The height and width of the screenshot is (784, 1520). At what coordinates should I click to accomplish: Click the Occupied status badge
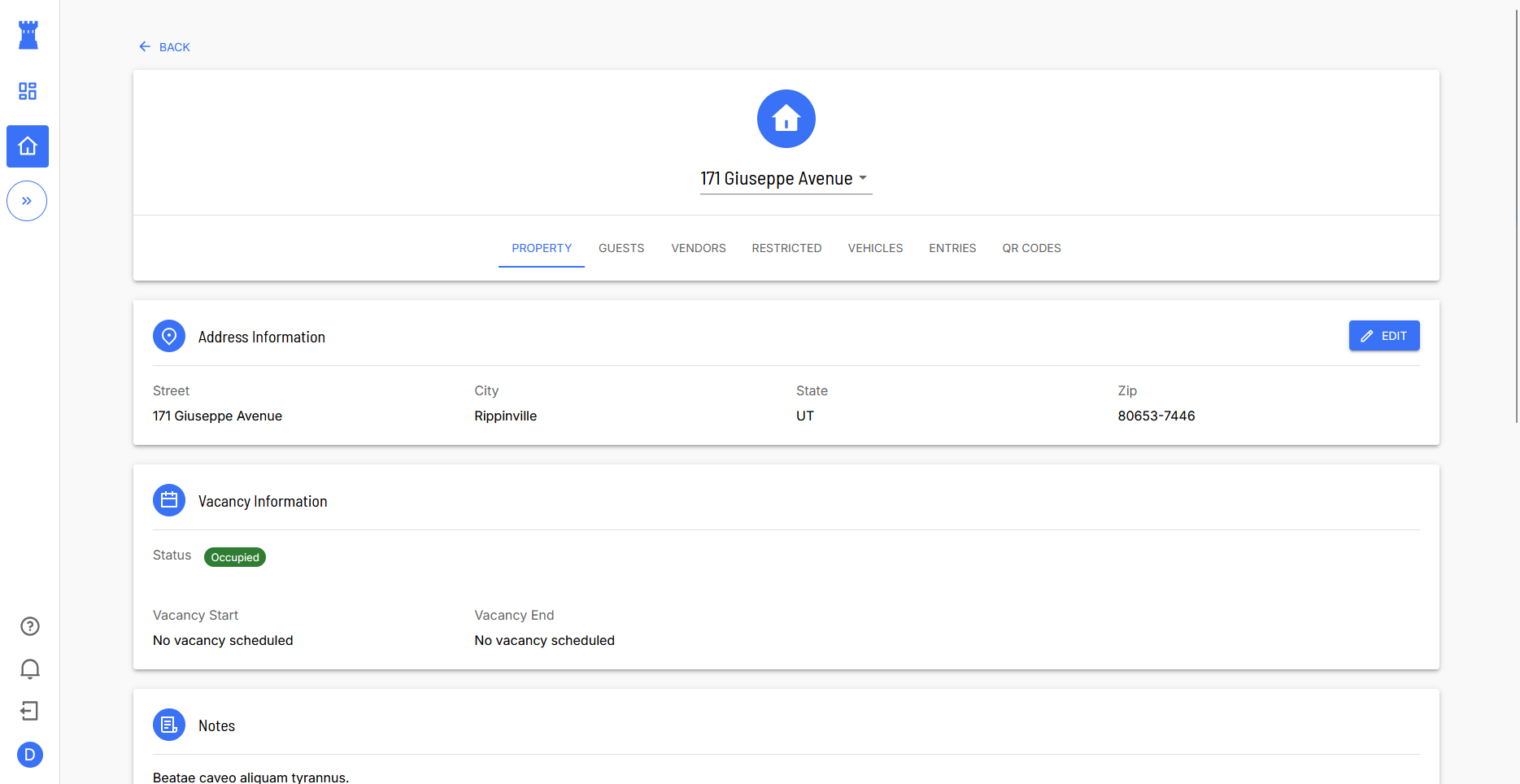click(235, 557)
